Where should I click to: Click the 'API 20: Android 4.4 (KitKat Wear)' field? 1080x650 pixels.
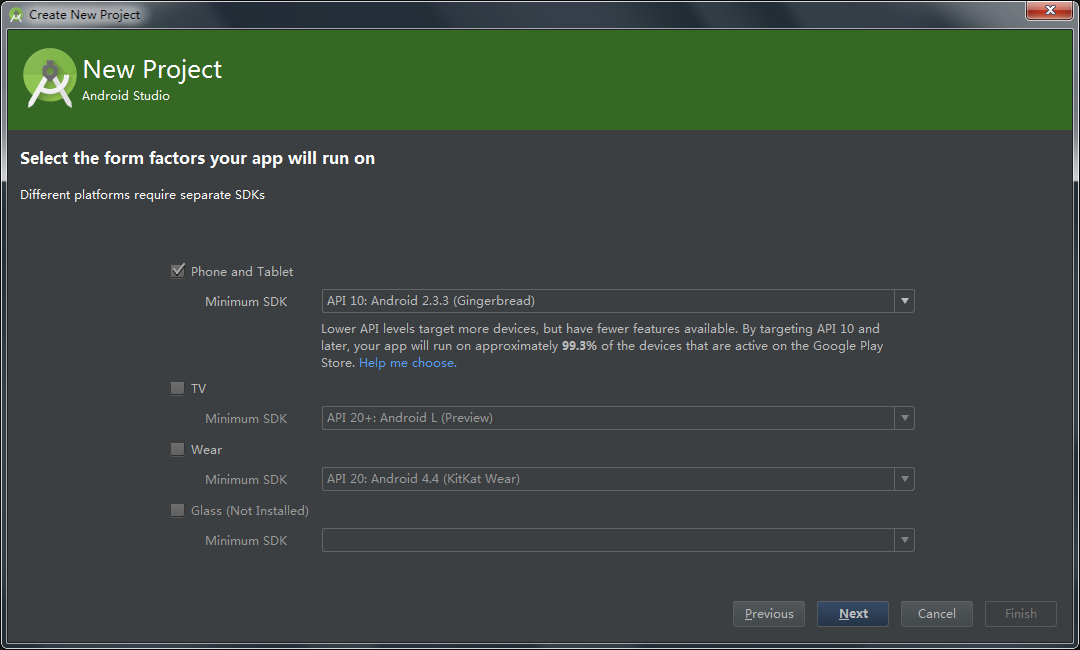click(607, 479)
